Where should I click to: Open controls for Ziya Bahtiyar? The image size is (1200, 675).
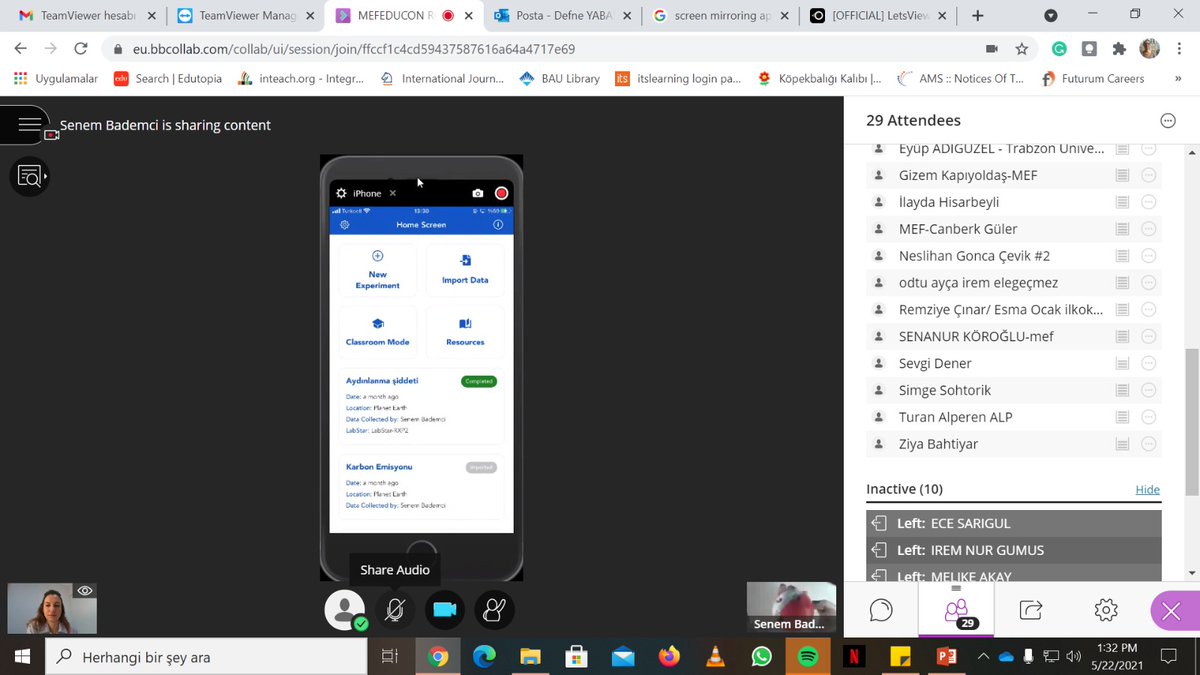1148,444
